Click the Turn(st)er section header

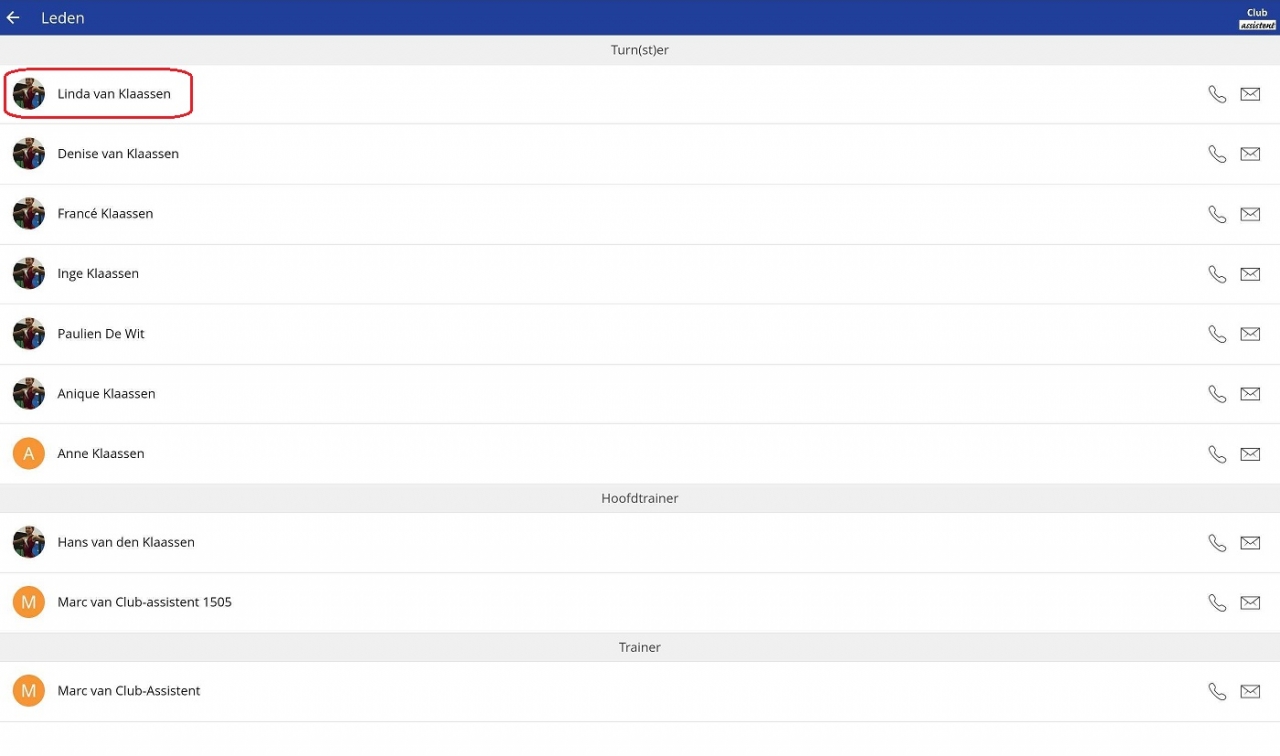(x=640, y=50)
